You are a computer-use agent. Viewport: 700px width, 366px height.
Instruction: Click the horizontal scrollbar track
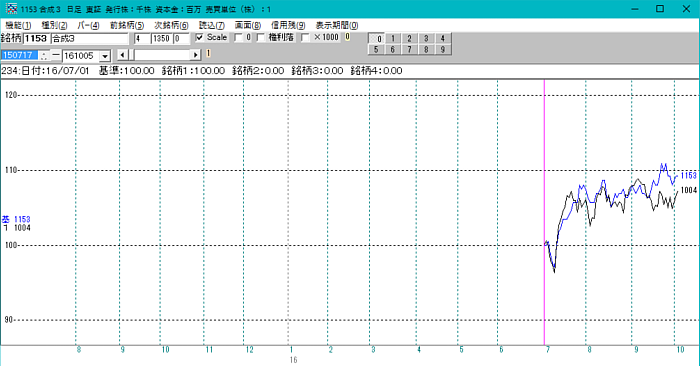point(162,55)
